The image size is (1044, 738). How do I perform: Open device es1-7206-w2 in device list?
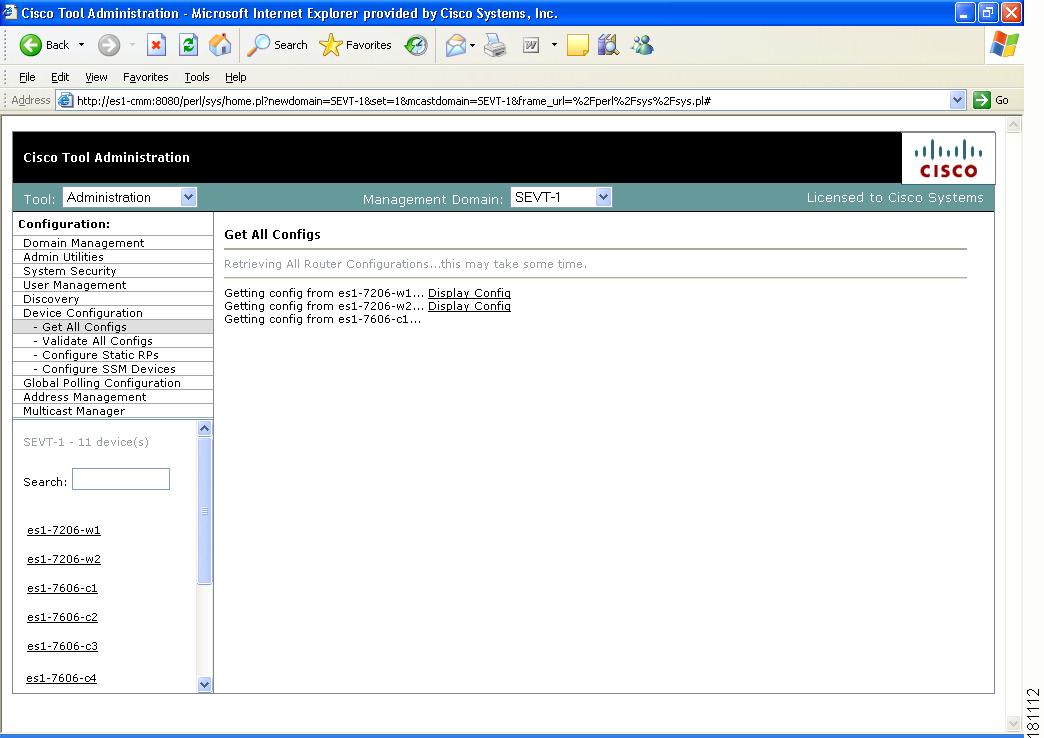click(x=64, y=559)
